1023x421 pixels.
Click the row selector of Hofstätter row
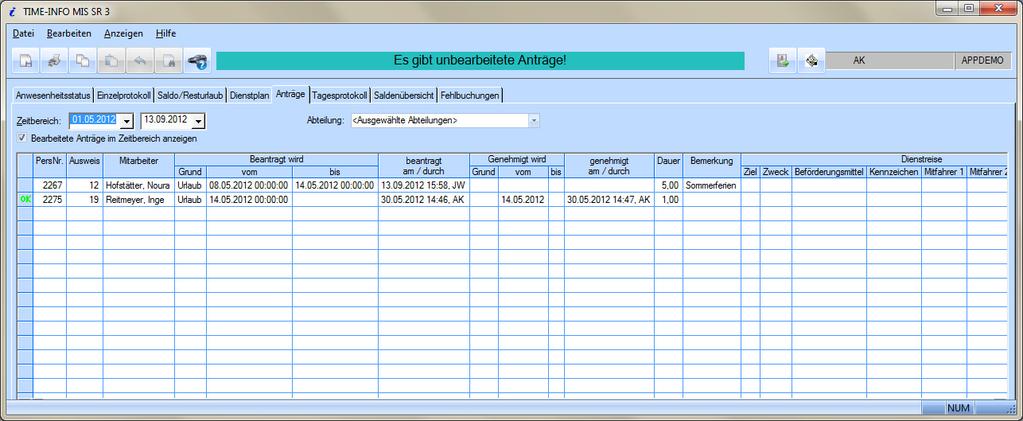25,185
